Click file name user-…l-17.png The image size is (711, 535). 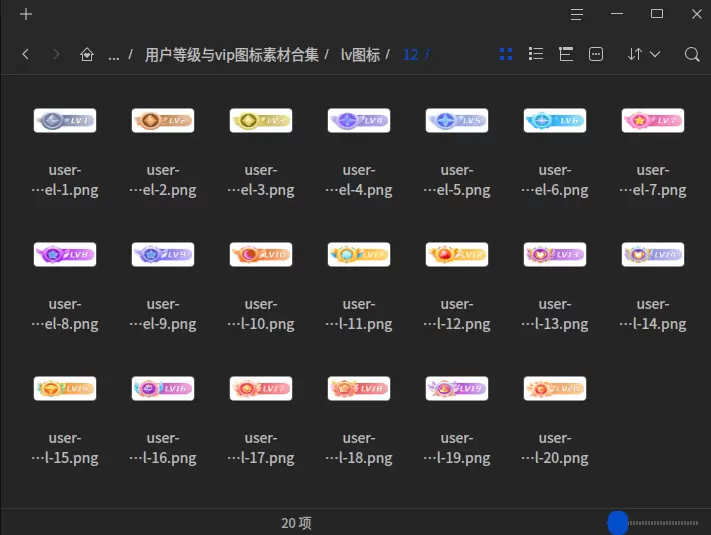click(x=261, y=448)
